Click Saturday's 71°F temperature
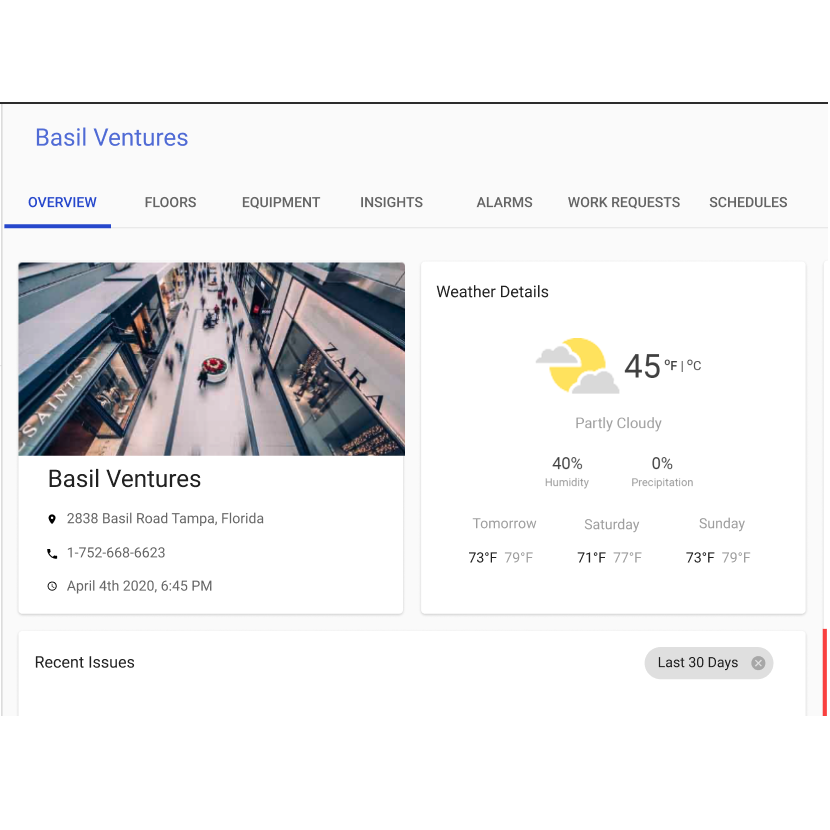This screenshot has height=830, width=830. click(591, 557)
